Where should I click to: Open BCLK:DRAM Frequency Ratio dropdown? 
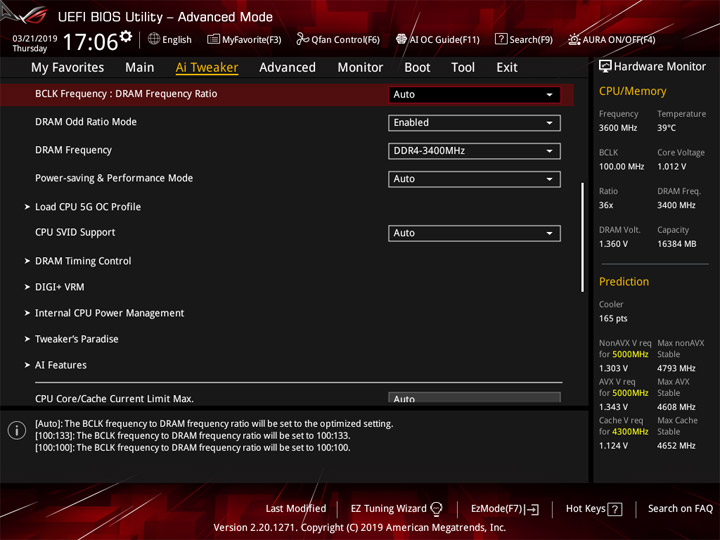(474, 95)
